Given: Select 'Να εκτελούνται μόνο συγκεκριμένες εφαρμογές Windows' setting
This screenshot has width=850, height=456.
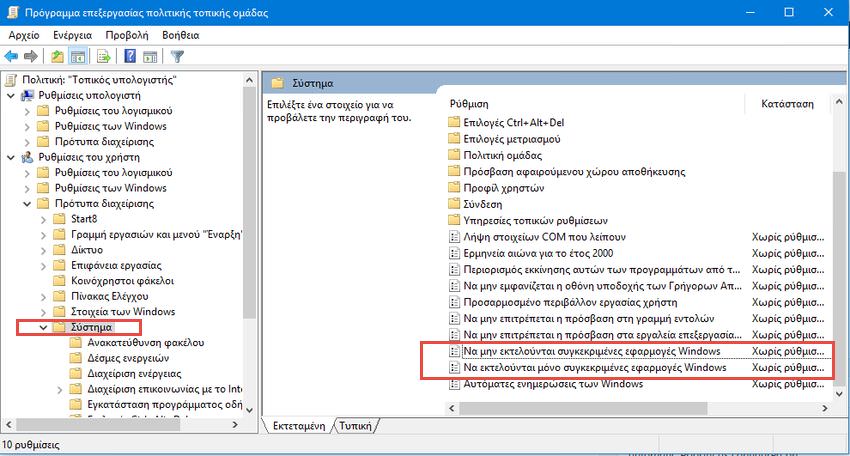Looking at the screenshot, I should [595, 368].
